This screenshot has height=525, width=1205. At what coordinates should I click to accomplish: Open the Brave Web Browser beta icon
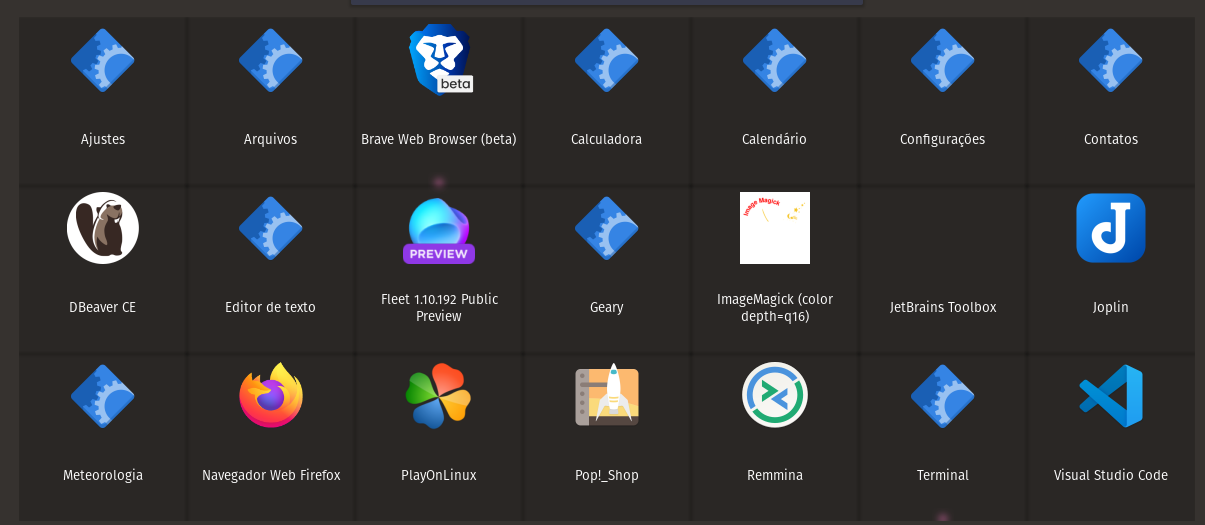coord(440,59)
